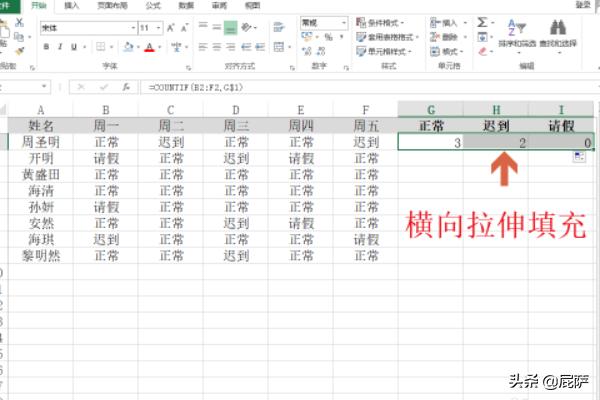Switch to the 插入 ribbon tab
This screenshot has height=400, width=600.
click(x=72, y=5)
